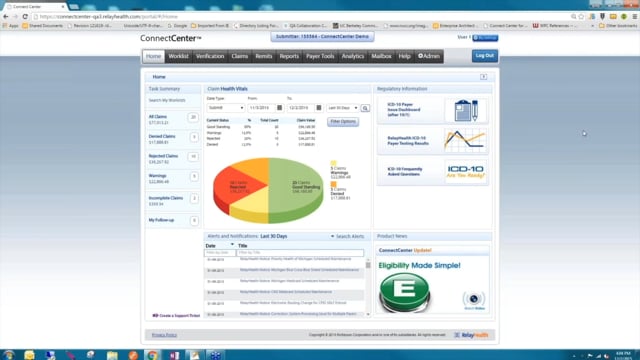
Task: Open Warnings in Task Summary
Action: 158,176
